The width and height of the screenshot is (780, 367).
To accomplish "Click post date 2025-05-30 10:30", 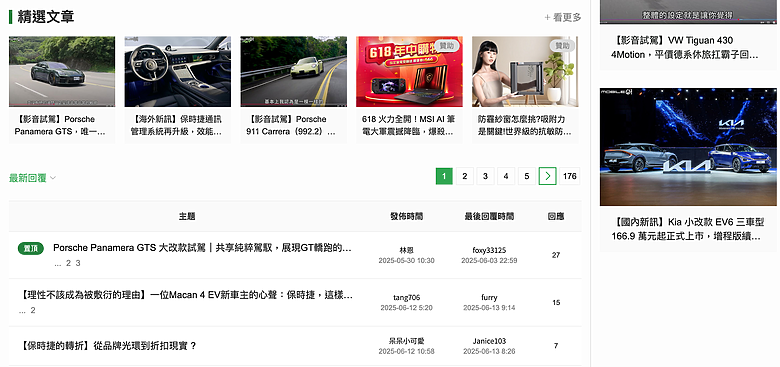I will 406,261.
